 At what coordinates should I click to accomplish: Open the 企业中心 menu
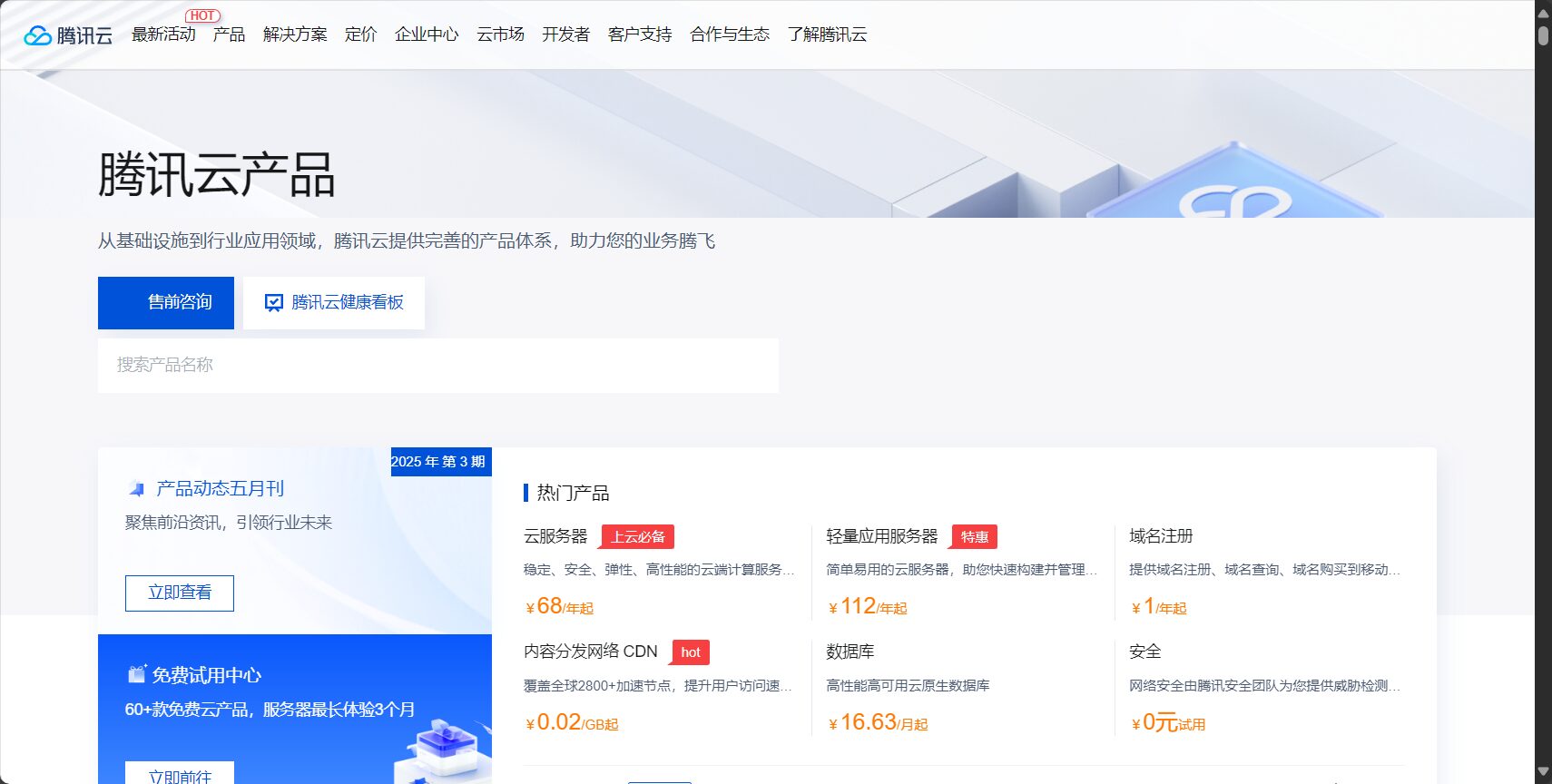click(427, 34)
